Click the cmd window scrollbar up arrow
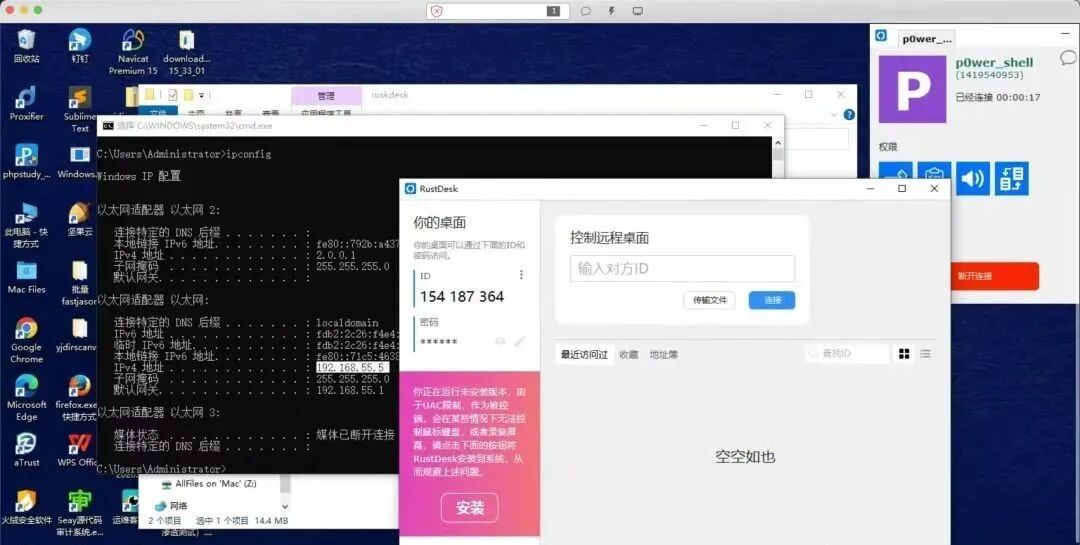 coord(778,143)
